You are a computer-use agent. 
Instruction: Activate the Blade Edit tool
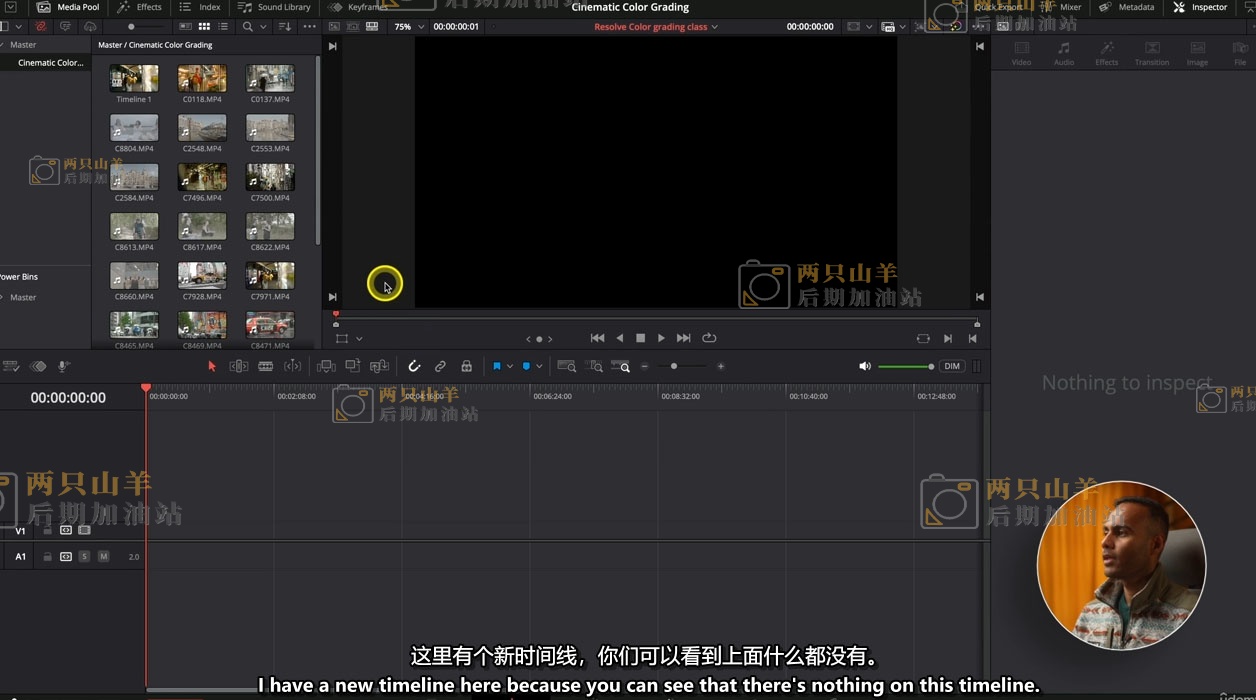(x=265, y=367)
